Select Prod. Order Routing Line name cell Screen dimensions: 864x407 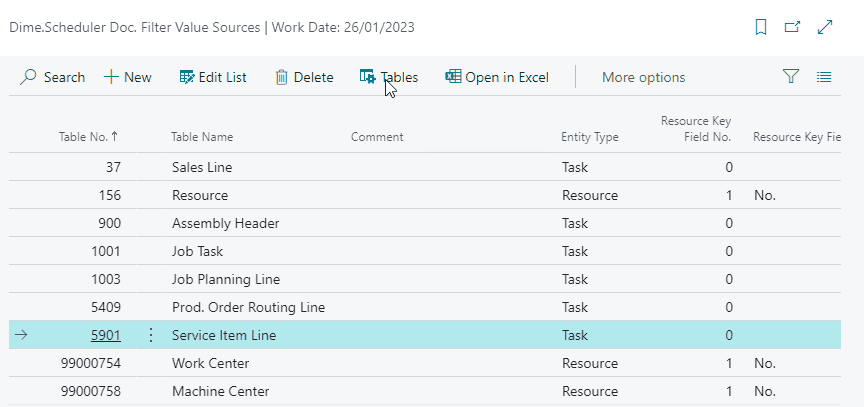coord(249,307)
